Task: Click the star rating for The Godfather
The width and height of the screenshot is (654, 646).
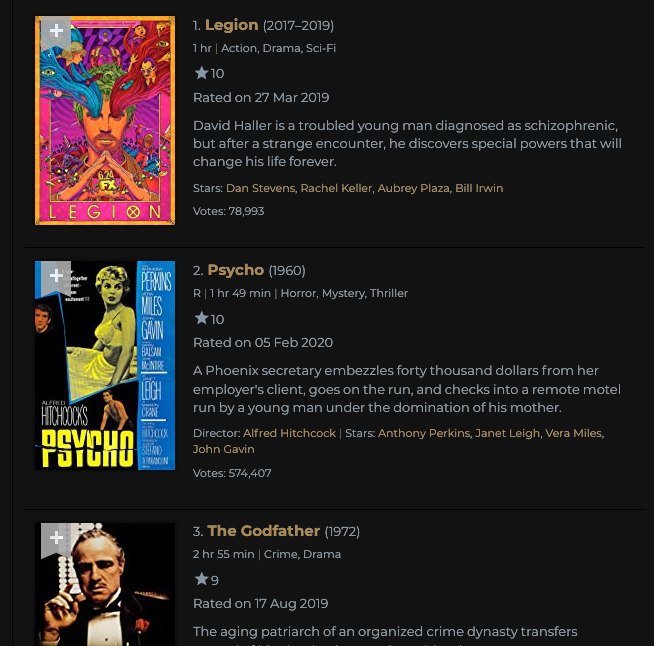Action: [x=201, y=579]
